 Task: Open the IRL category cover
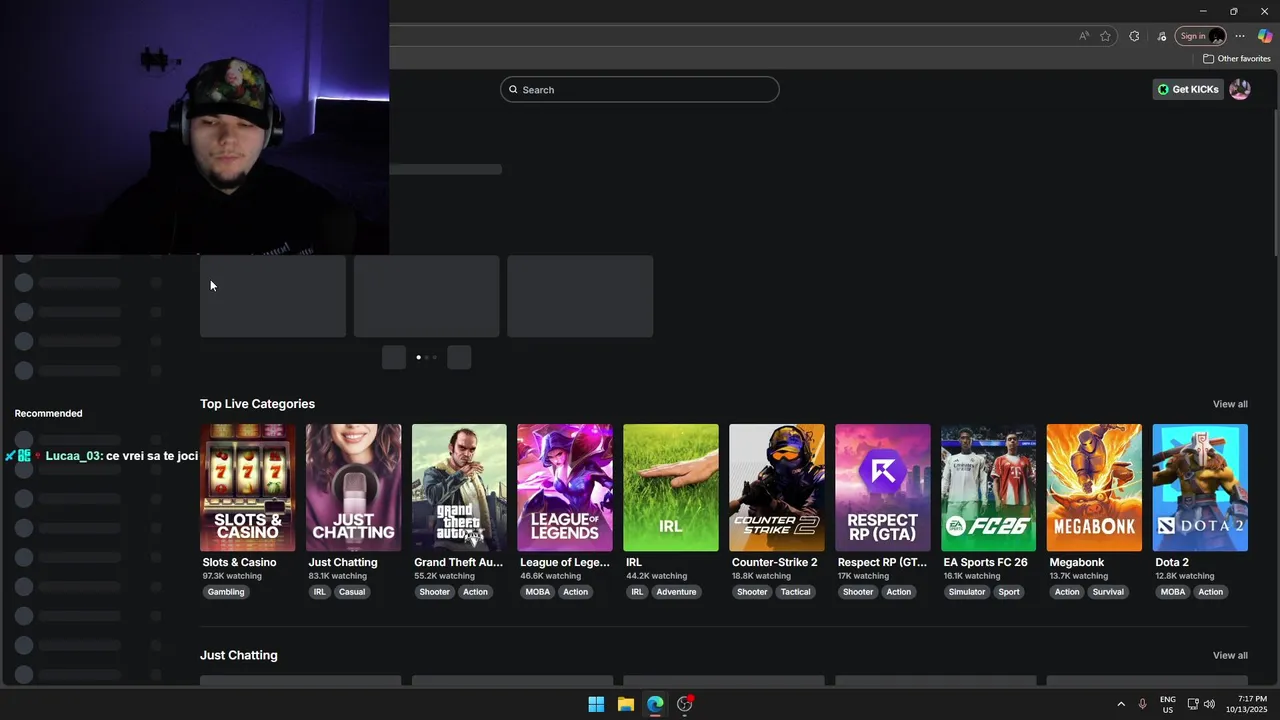tap(671, 487)
